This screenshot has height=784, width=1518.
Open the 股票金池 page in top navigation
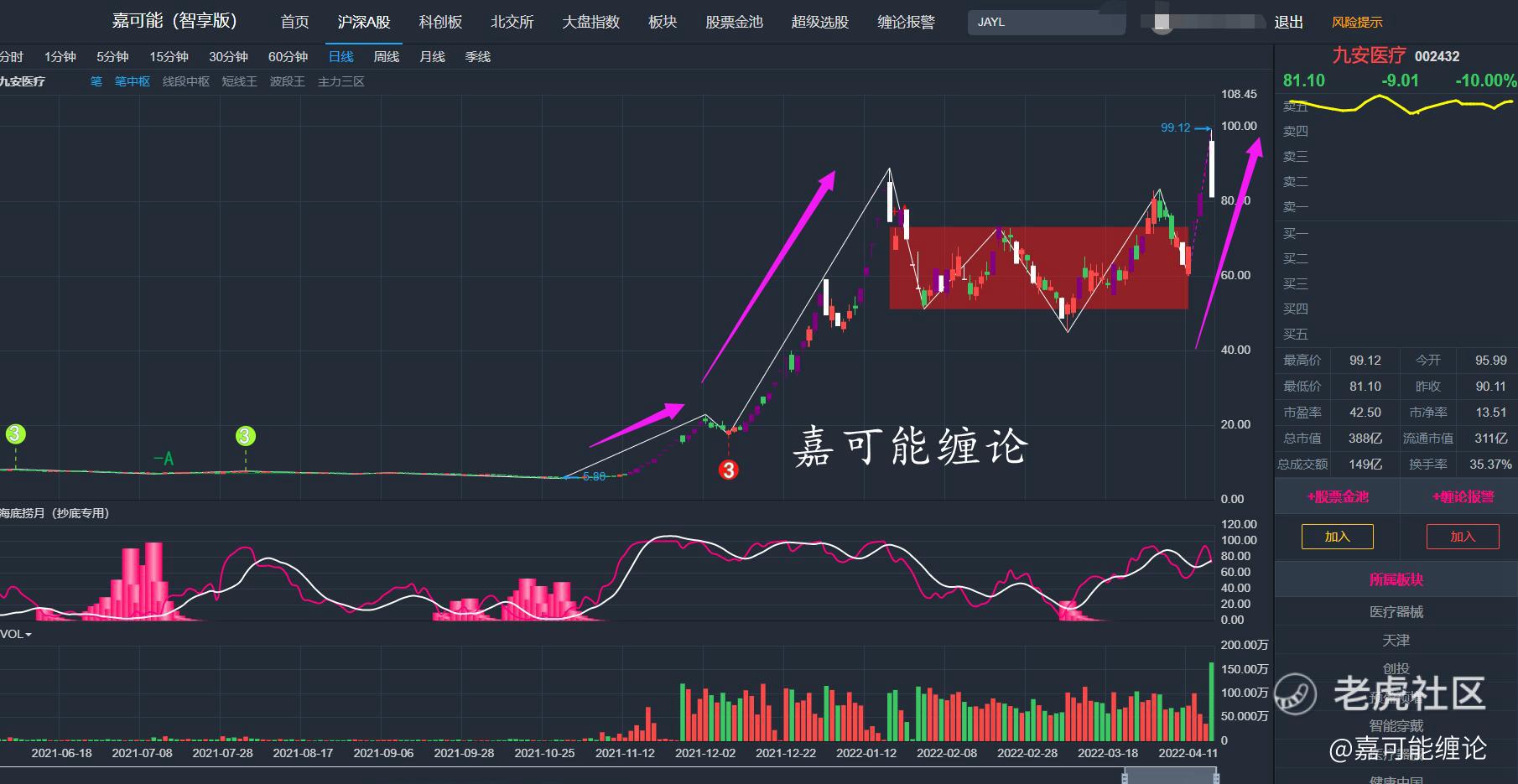coord(734,22)
